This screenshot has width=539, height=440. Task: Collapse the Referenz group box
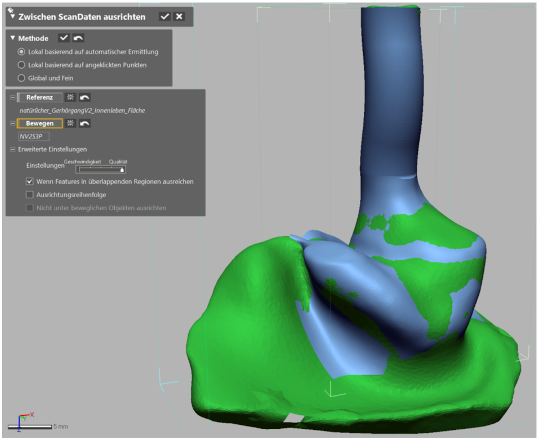[x=12, y=97]
